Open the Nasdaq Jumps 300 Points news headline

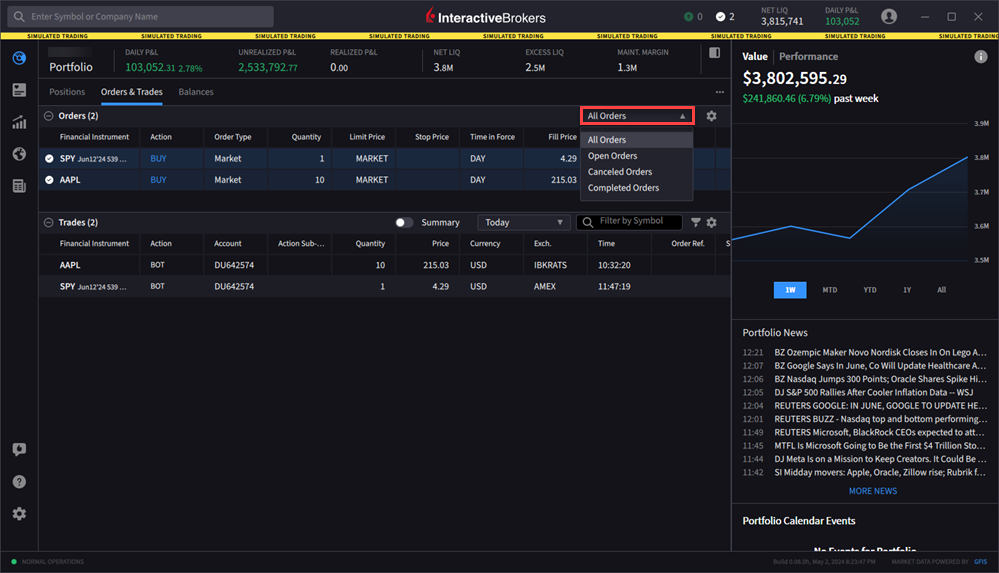pos(880,379)
